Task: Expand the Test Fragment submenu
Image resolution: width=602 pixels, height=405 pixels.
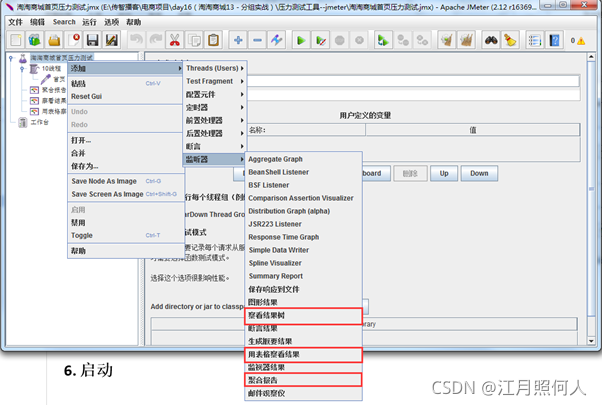Action: pos(215,81)
